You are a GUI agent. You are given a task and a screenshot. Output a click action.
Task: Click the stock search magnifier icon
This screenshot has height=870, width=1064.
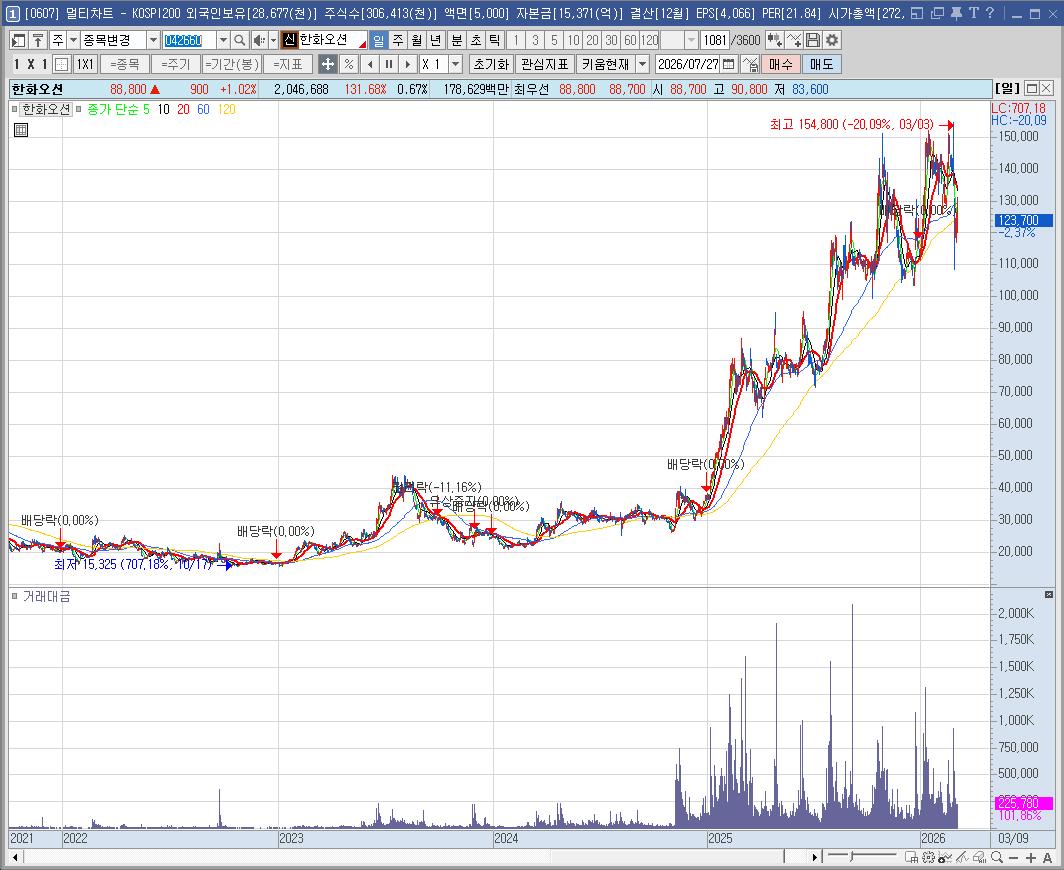click(x=240, y=41)
